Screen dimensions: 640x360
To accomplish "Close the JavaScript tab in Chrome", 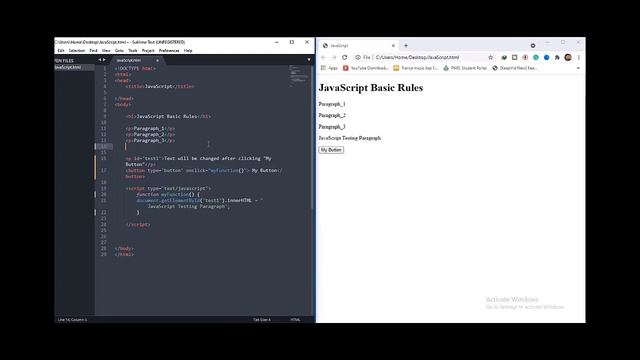I will tap(393, 46).
